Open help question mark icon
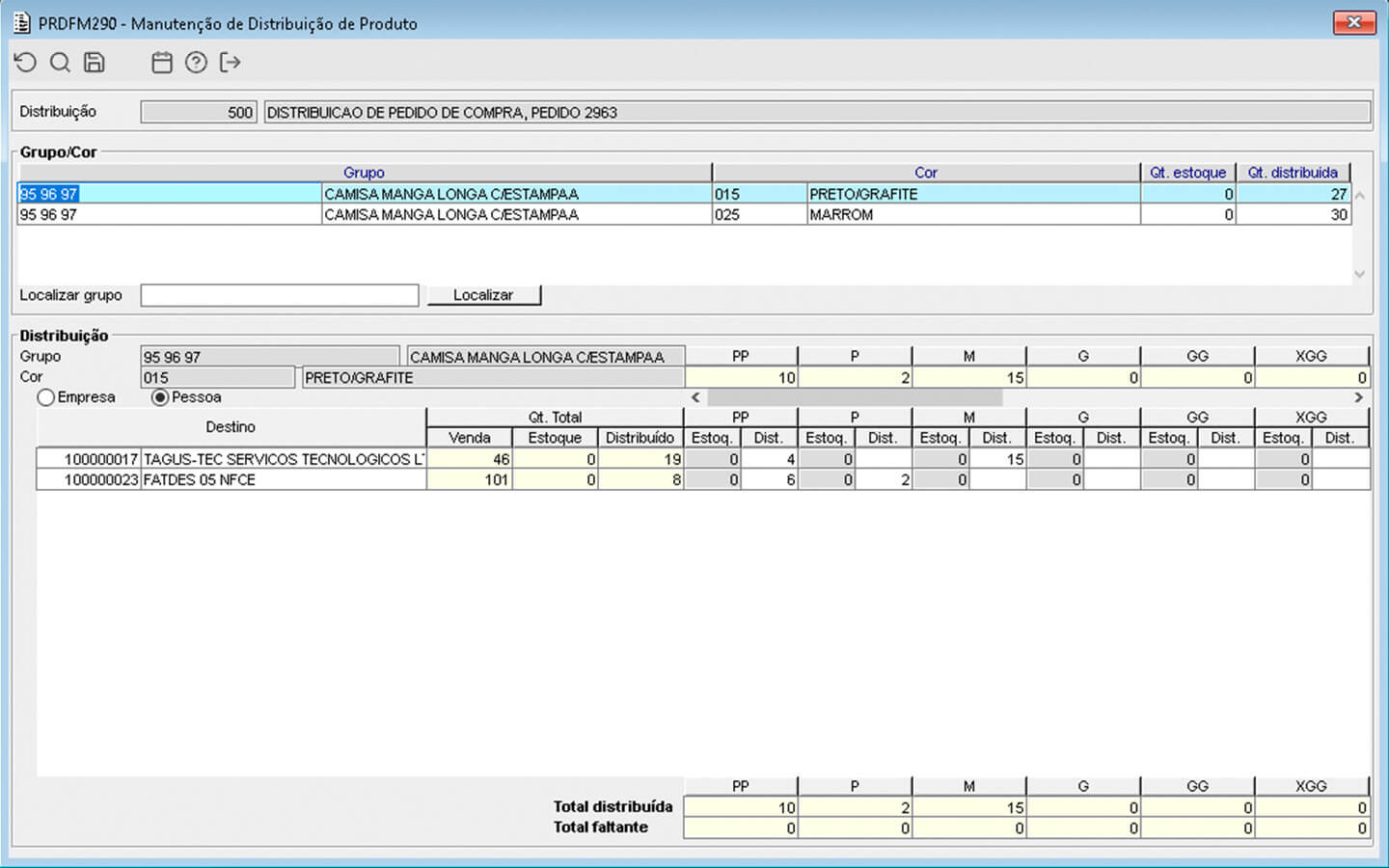 click(196, 63)
